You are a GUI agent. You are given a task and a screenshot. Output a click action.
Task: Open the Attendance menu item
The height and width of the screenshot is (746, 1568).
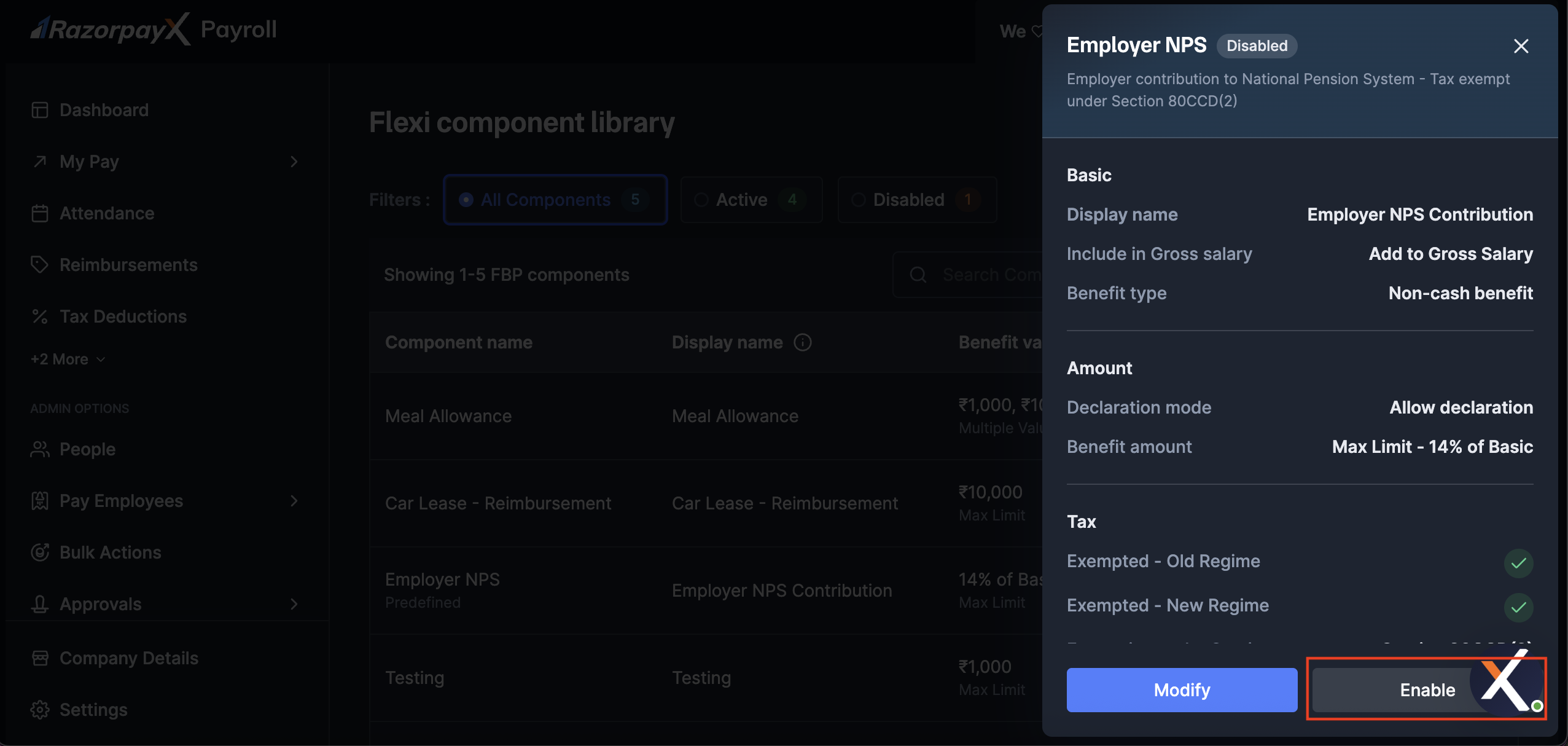(x=107, y=213)
